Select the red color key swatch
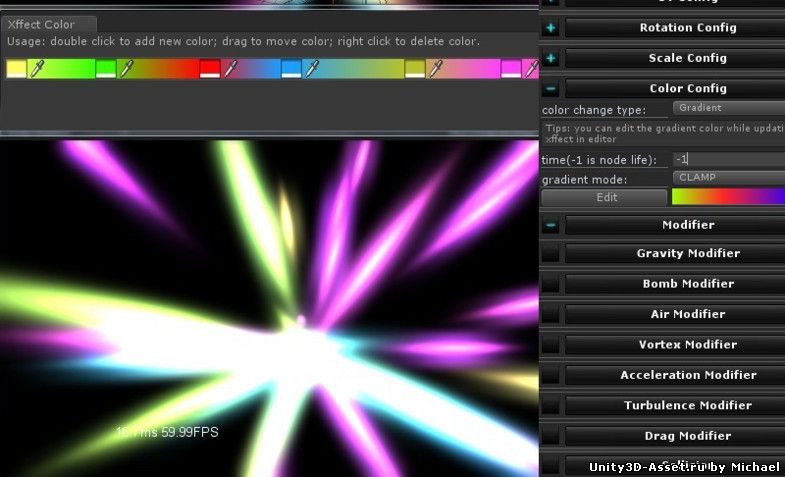 coord(209,69)
